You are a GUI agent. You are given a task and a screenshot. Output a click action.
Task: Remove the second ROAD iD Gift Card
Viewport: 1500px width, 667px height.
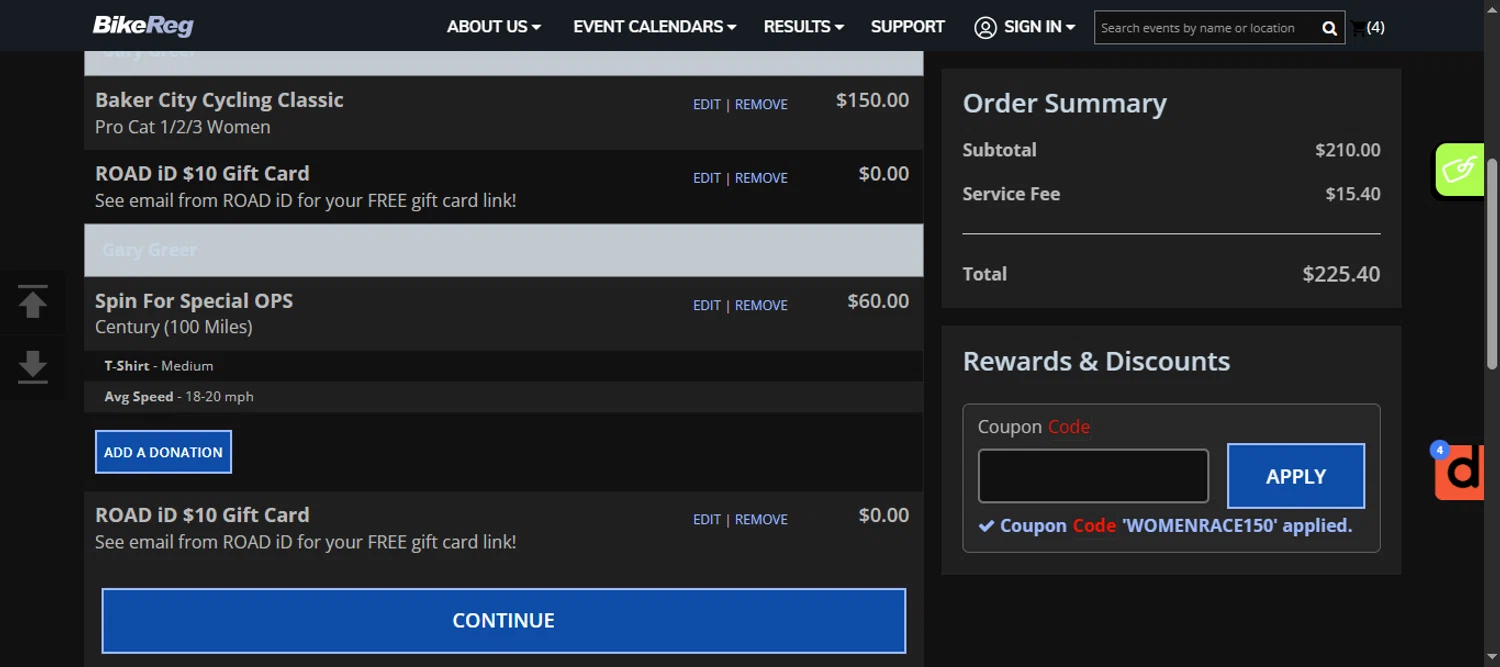tap(761, 519)
